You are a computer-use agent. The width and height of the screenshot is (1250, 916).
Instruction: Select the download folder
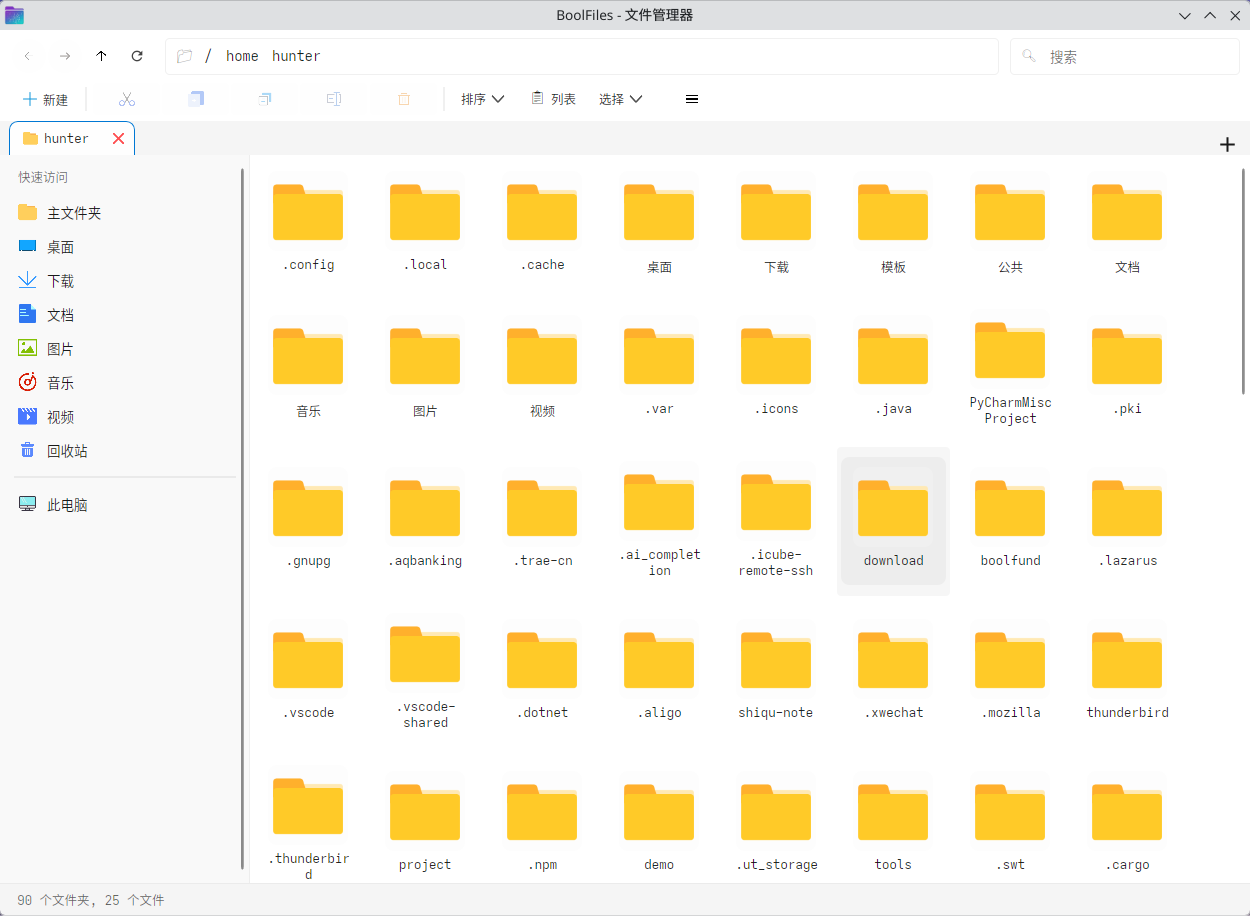[x=893, y=520]
